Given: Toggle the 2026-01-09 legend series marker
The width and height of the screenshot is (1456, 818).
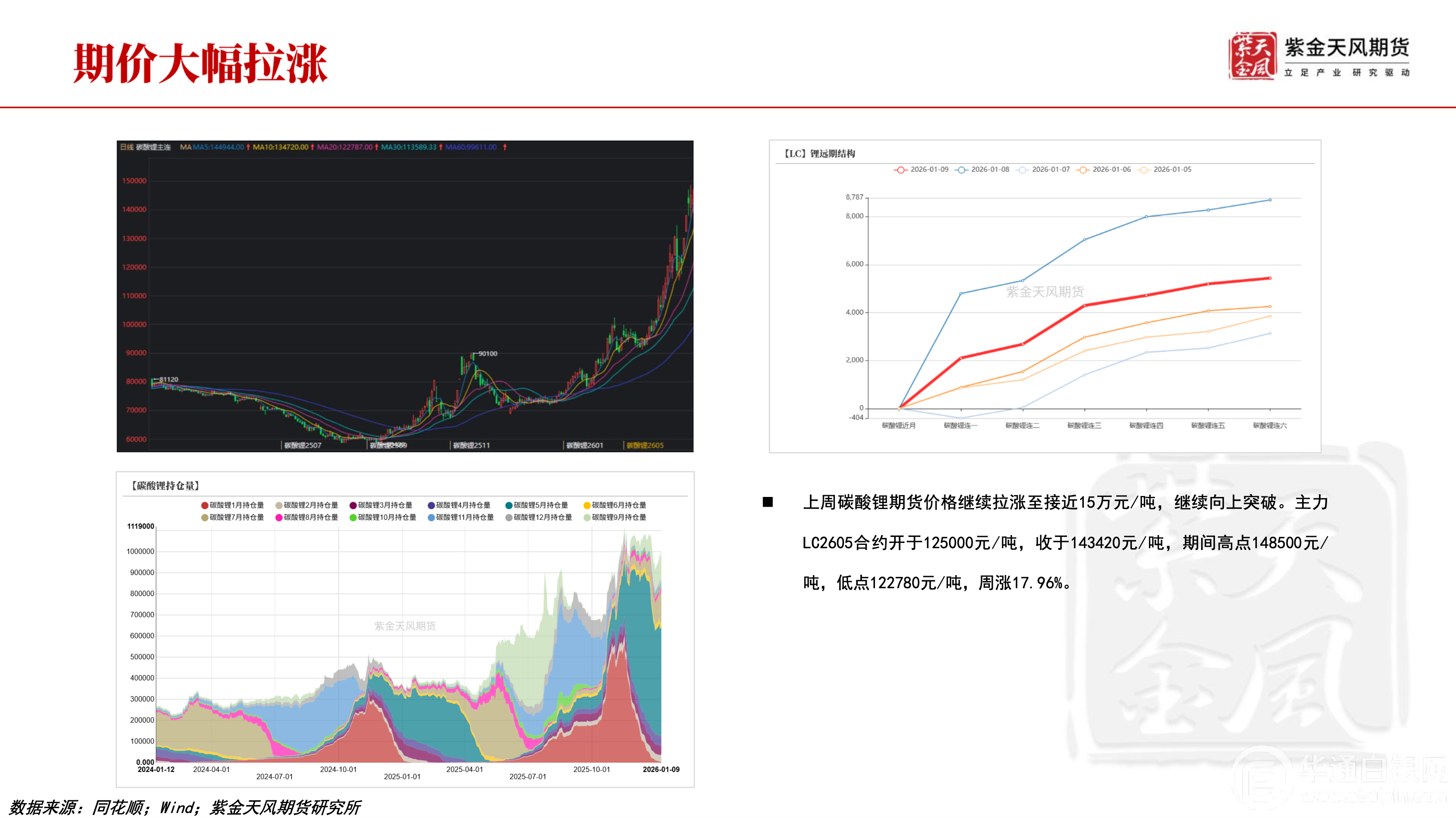Looking at the screenshot, I should point(901,169).
